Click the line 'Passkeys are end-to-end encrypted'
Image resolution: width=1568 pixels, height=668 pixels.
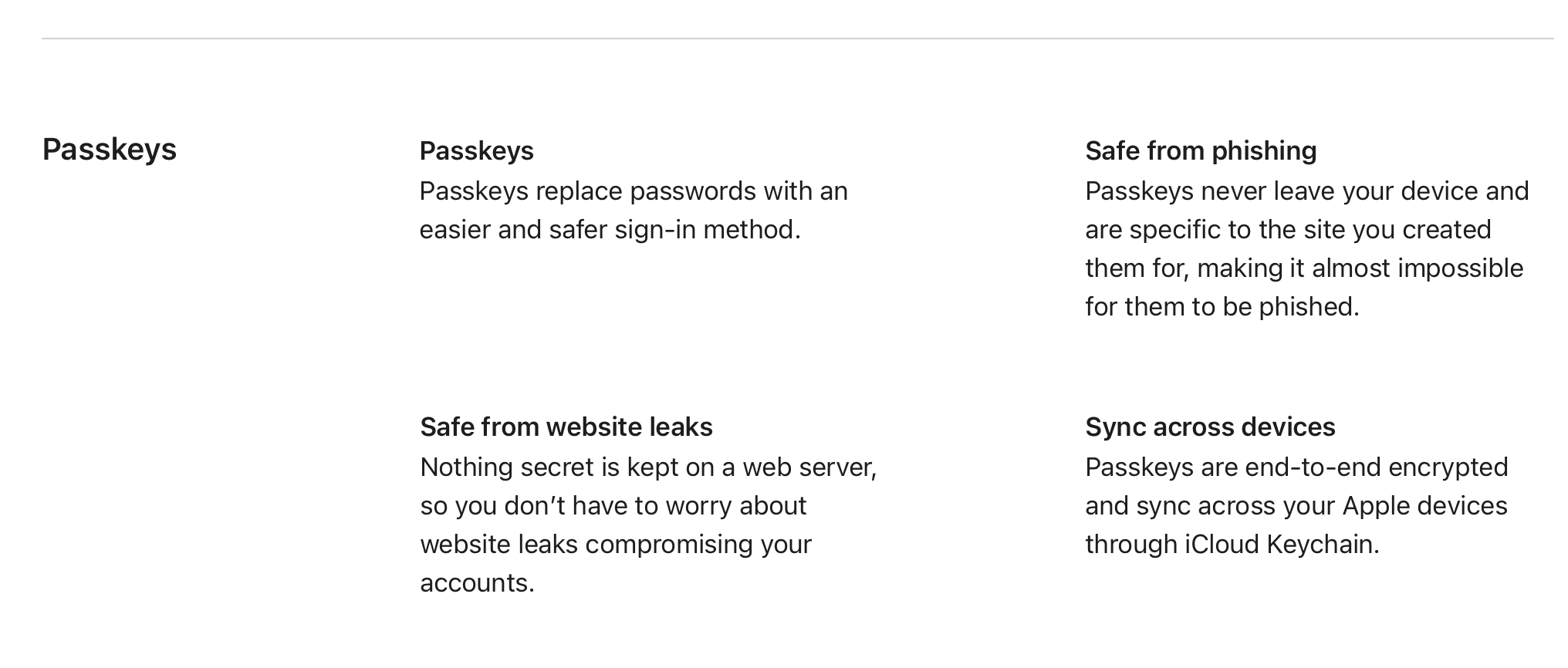(1296, 467)
